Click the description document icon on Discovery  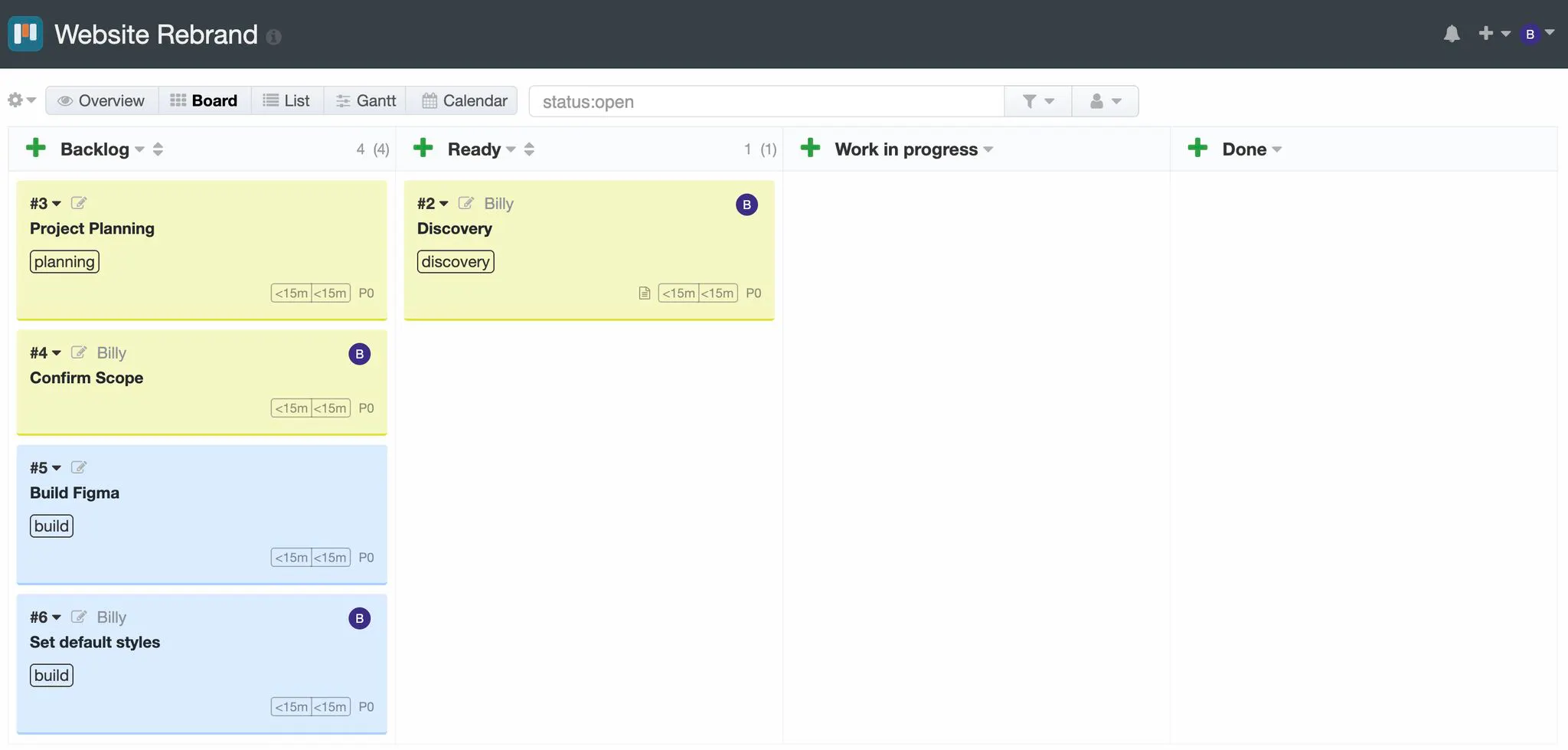pos(645,293)
